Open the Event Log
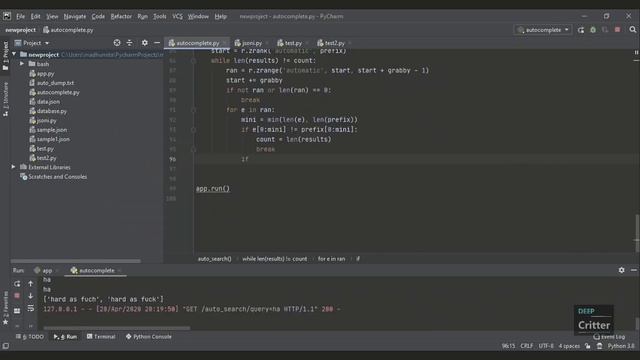The height and width of the screenshot is (360, 640). 609,337
